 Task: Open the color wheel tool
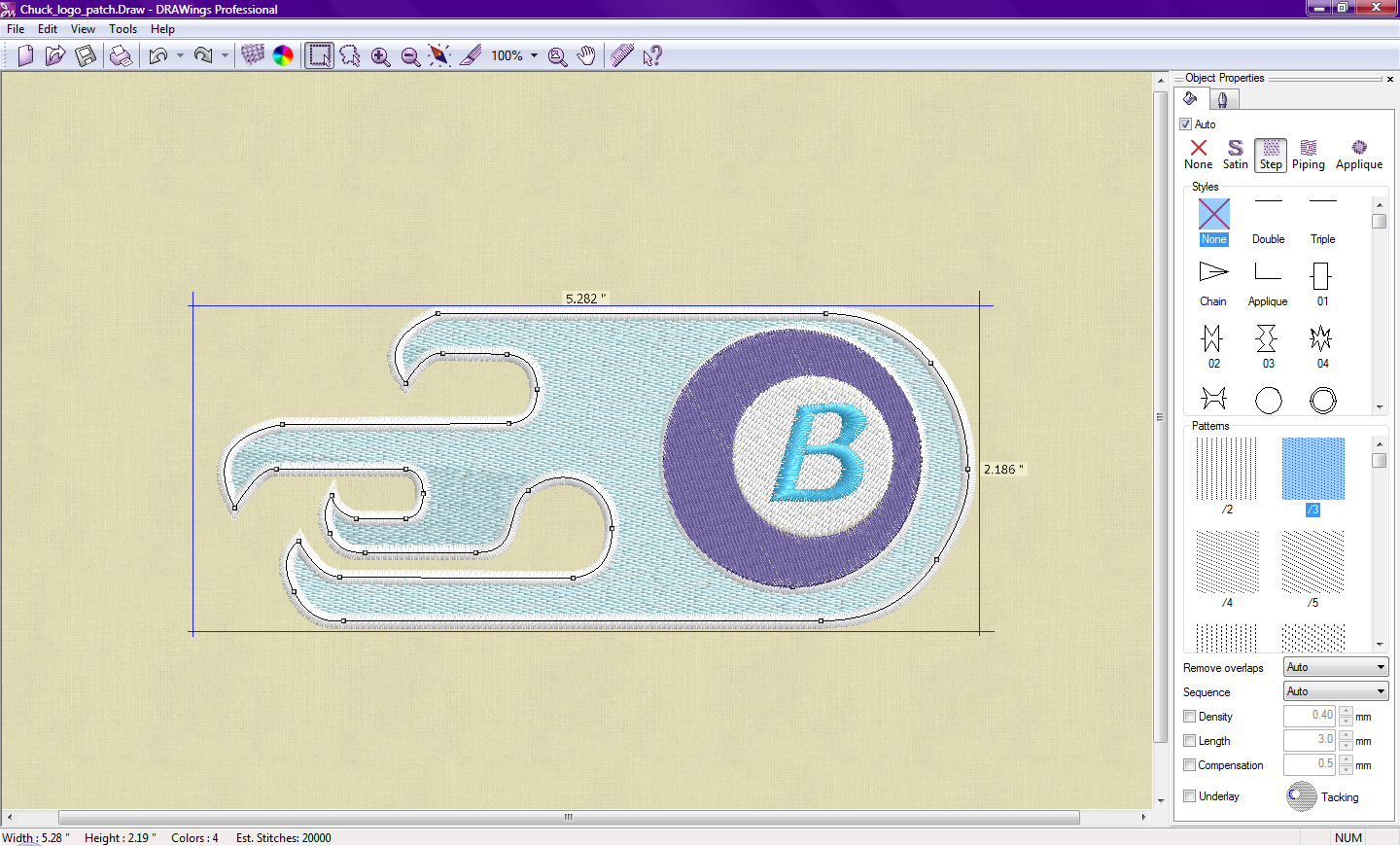(283, 55)
